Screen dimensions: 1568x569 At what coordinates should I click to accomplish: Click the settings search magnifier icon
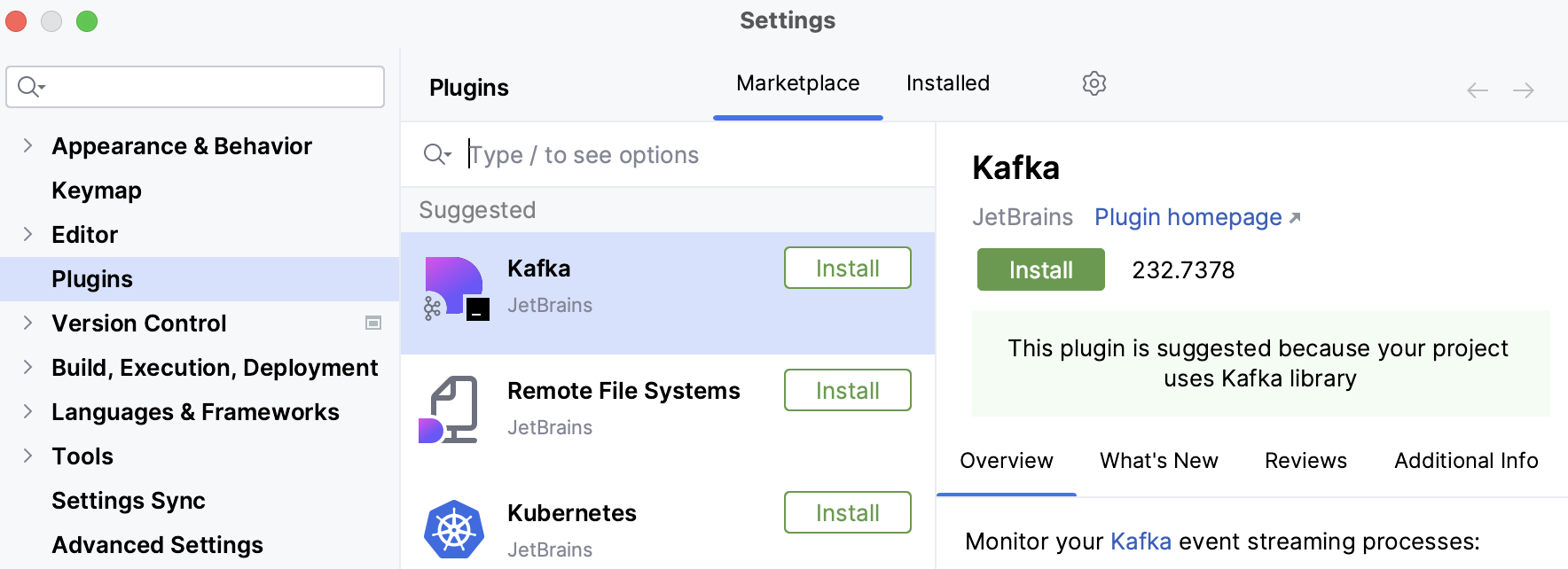pos(29,87)
